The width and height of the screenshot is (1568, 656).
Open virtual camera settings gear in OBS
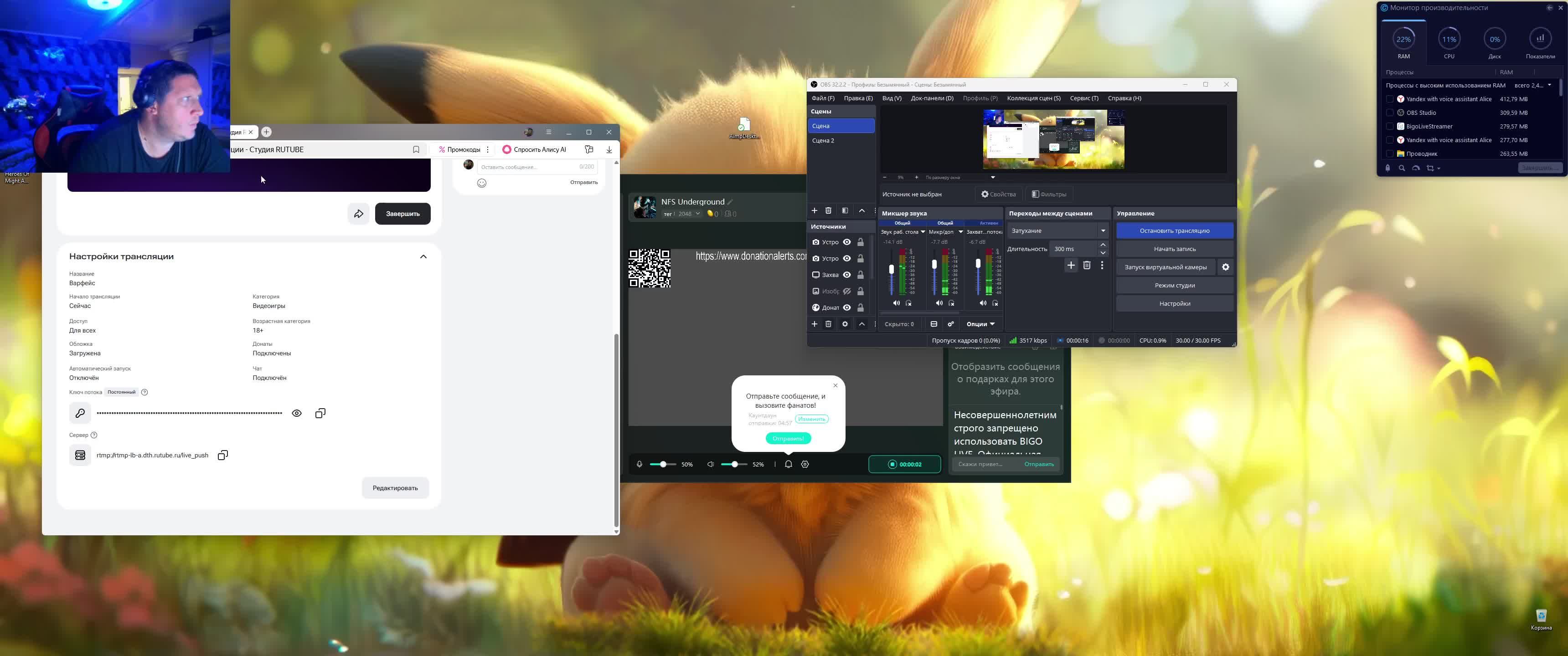click(x=1226, y=267)
